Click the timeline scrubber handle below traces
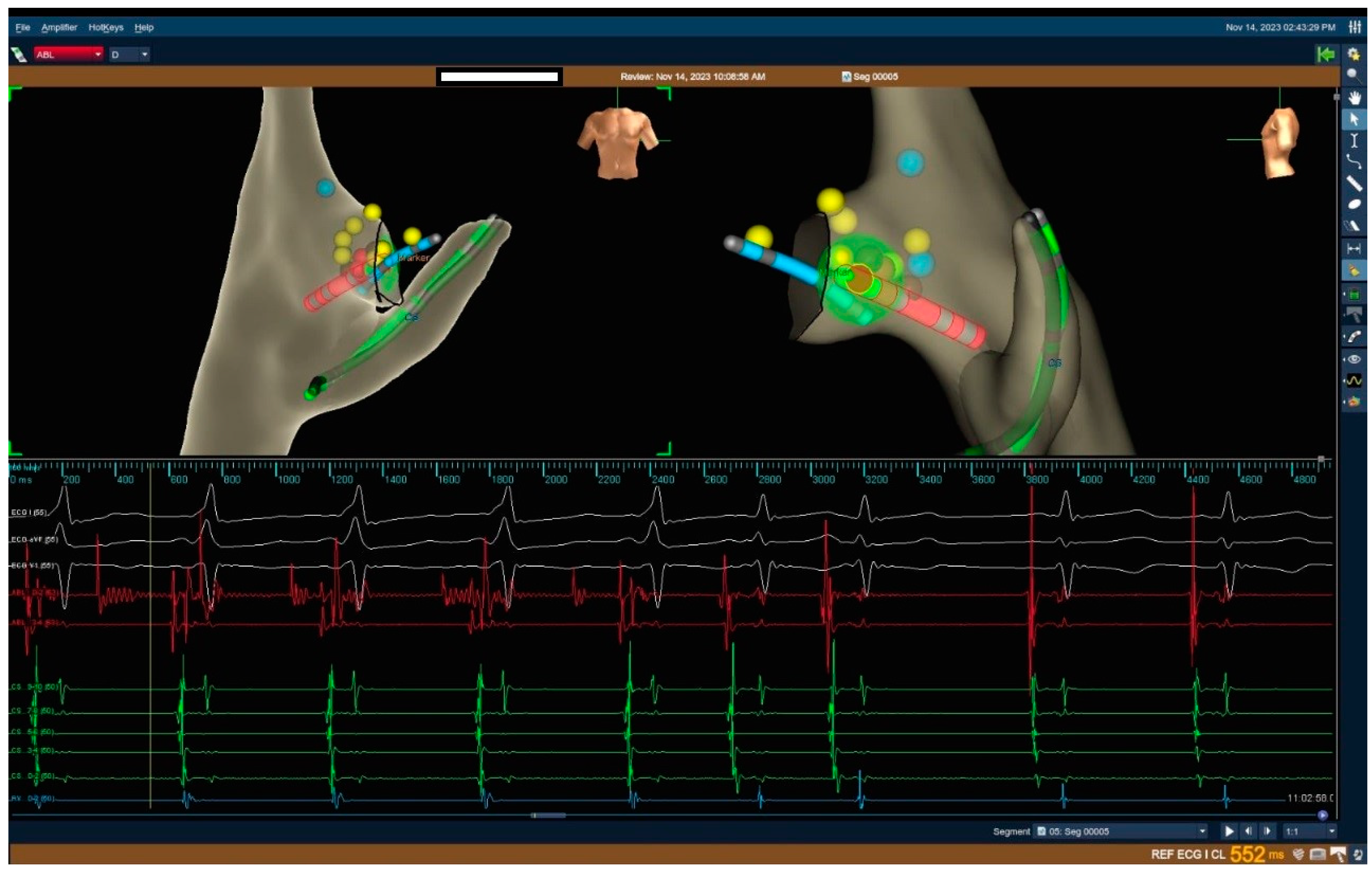The height and width of the screenshot is (870, 1372). pos(548,815)
